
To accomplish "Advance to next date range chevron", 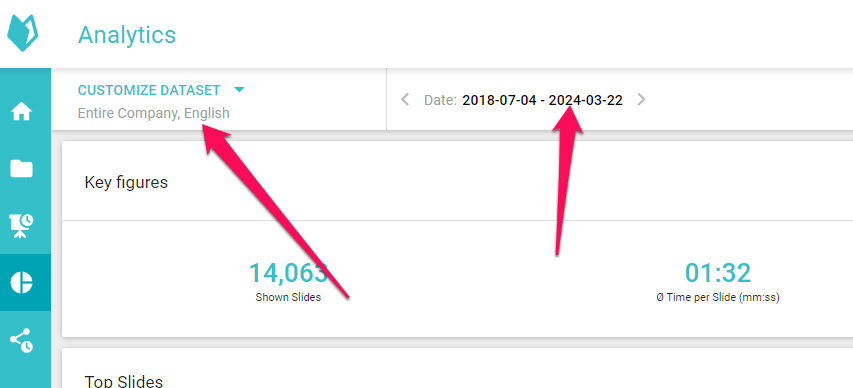I will (x=641, y=100).
